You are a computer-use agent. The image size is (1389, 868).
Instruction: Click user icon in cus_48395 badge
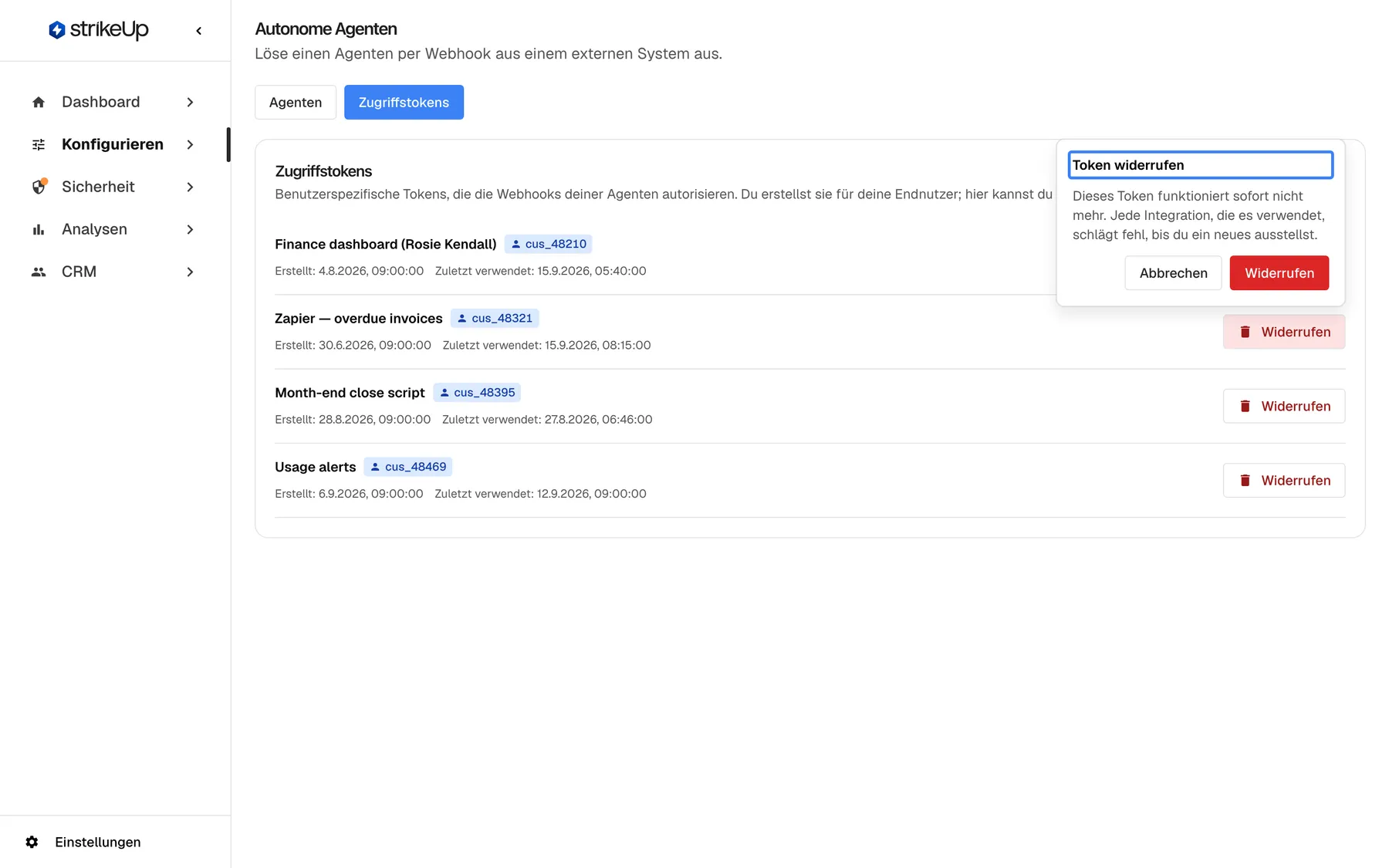coord(444,392)
